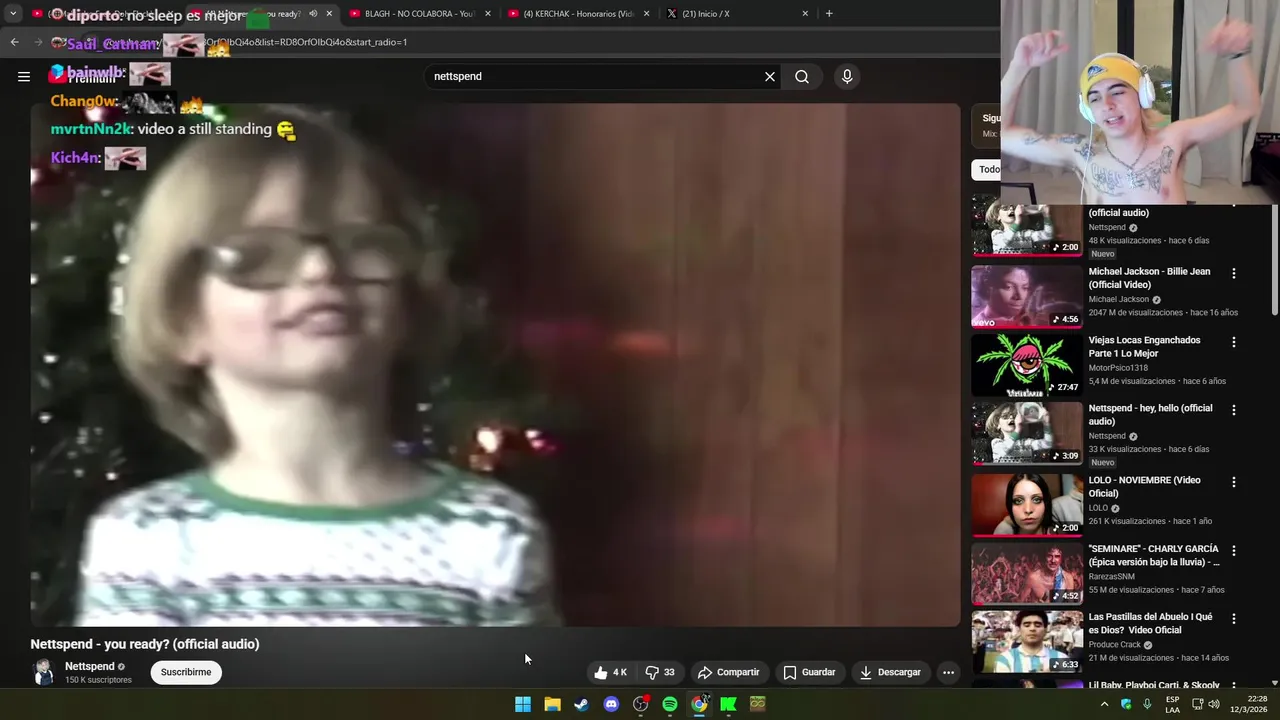The width and height of the screenshot is (1280, 720).
Task: Click the search magnifier button
Action: tap(802, 76)
